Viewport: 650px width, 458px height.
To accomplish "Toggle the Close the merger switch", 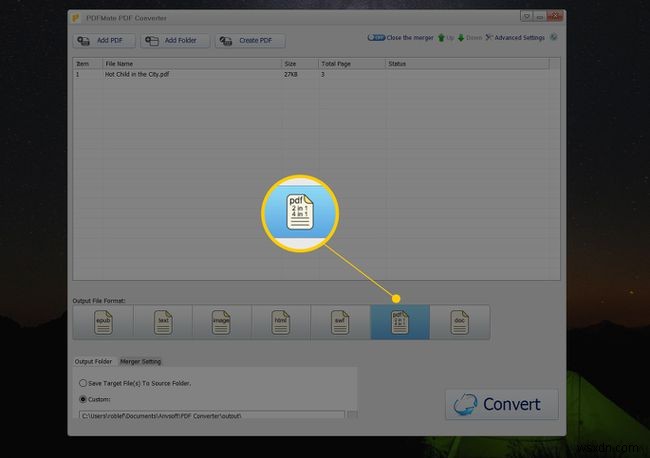I will (376, 38).
